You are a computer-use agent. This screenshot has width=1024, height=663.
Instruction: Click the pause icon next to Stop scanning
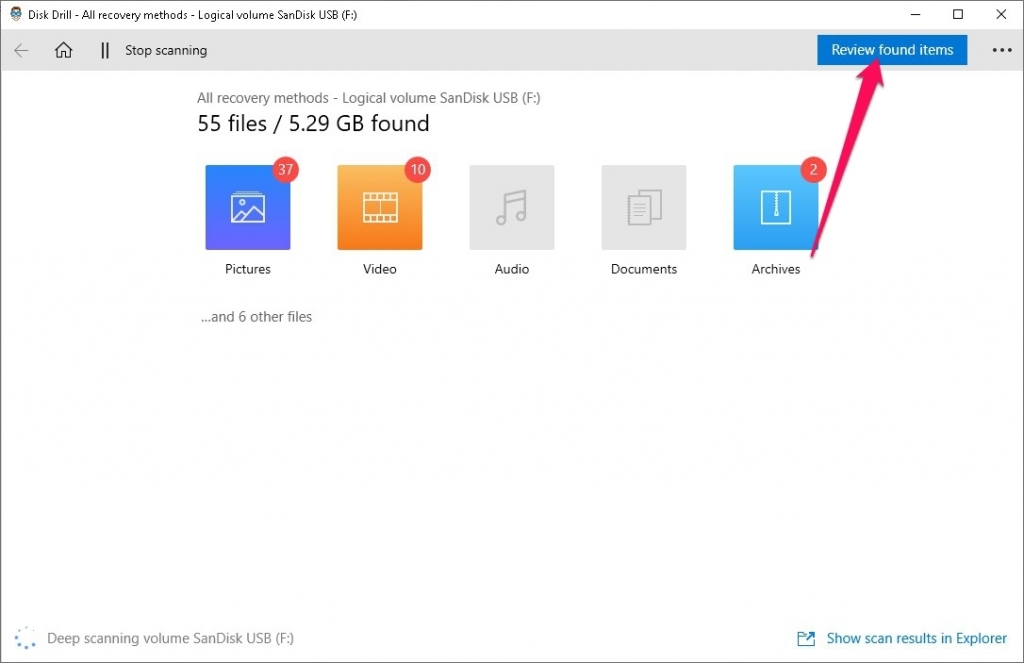tap(104, 50)
